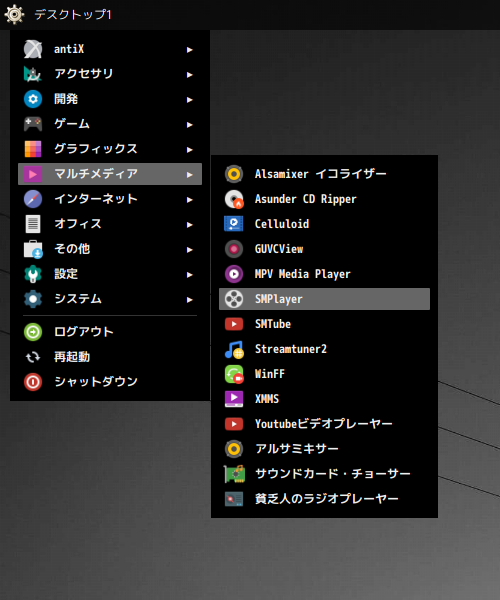
Task: Expand ゲーム submenu arrow
Action: [x=189, y=125]
